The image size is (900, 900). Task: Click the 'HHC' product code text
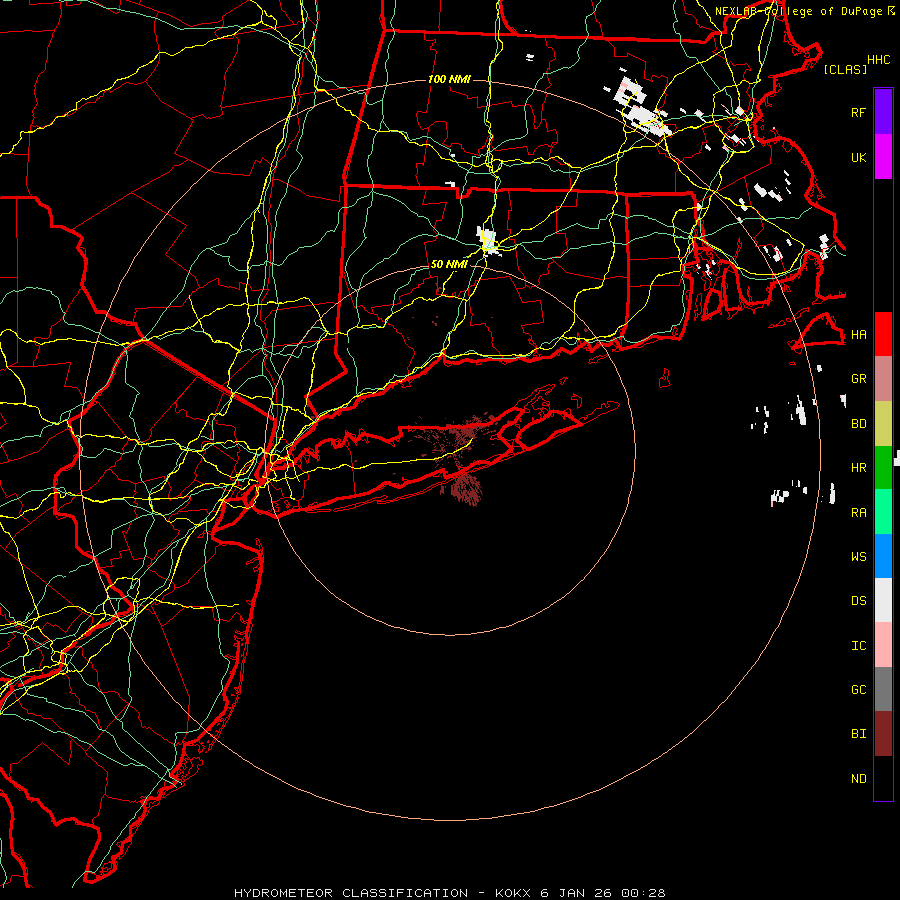click(878, 60)
